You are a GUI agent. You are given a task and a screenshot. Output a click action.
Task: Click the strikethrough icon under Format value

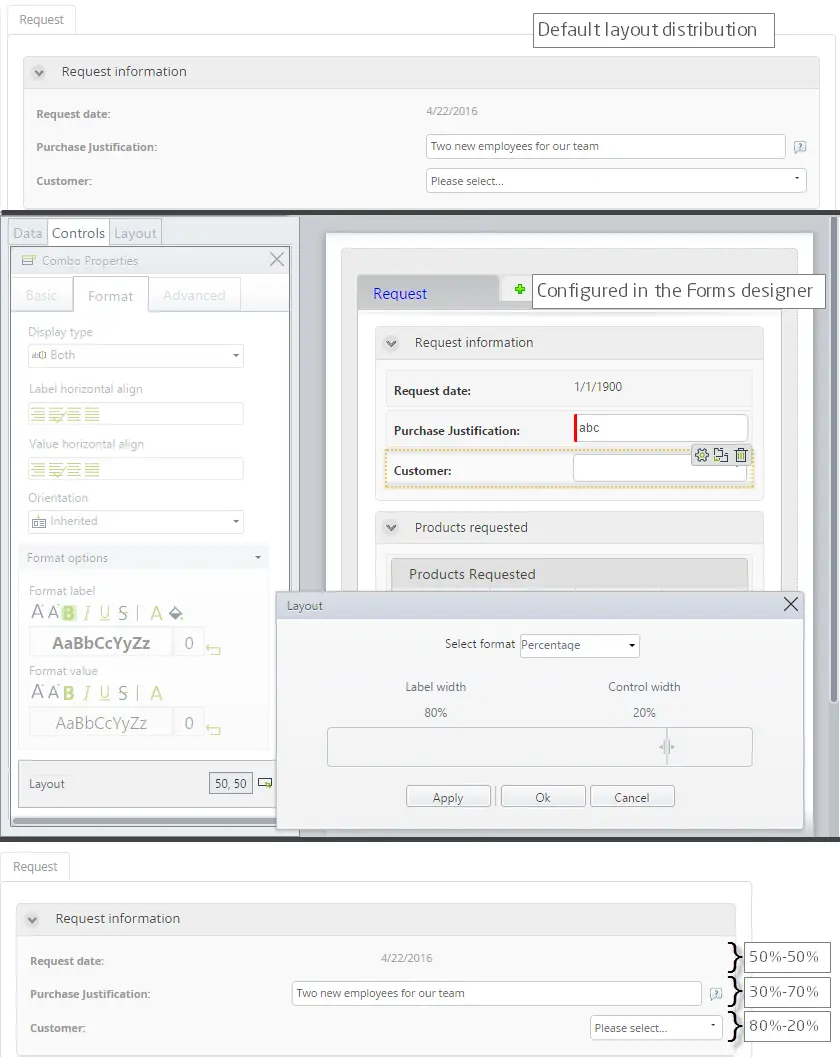coord(122,692)
